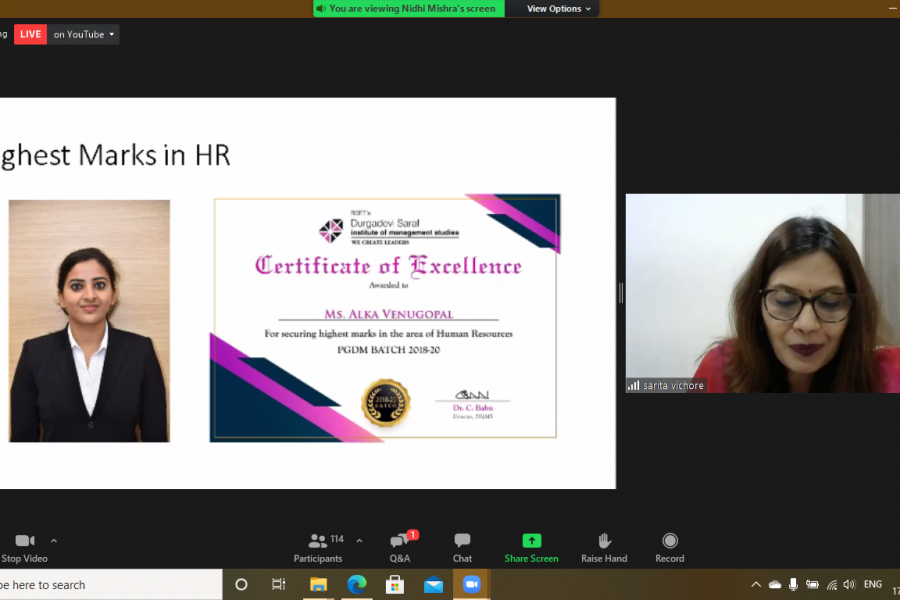
Task: Select sarita vichore's video thumbnail
Action: [x=762, y=293]
